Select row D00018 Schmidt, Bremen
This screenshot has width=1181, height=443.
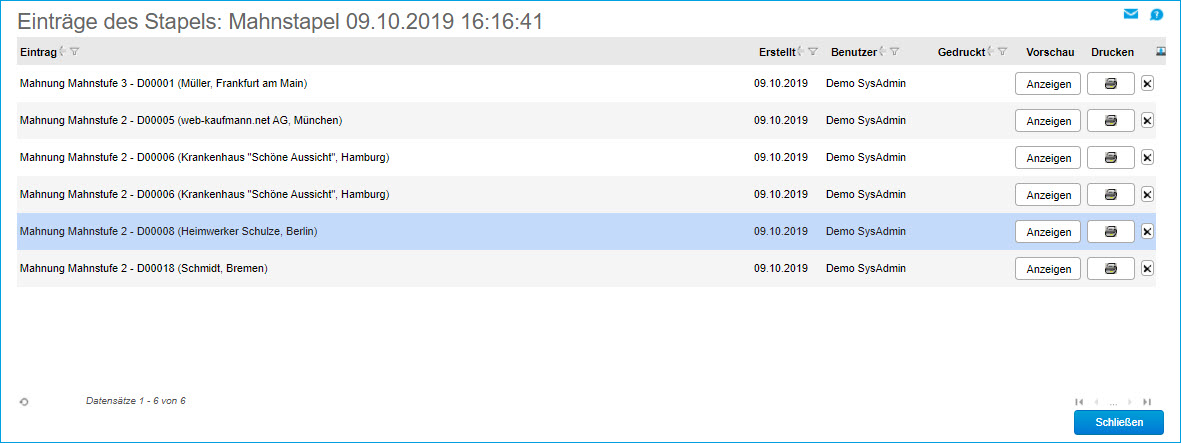click(586, 269)
